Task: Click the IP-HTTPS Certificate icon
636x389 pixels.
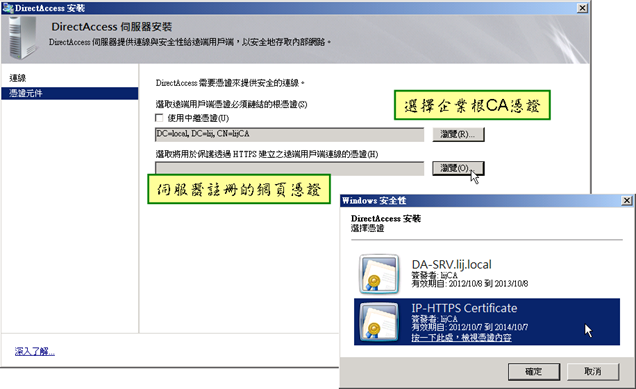Action: click(379, 322)
